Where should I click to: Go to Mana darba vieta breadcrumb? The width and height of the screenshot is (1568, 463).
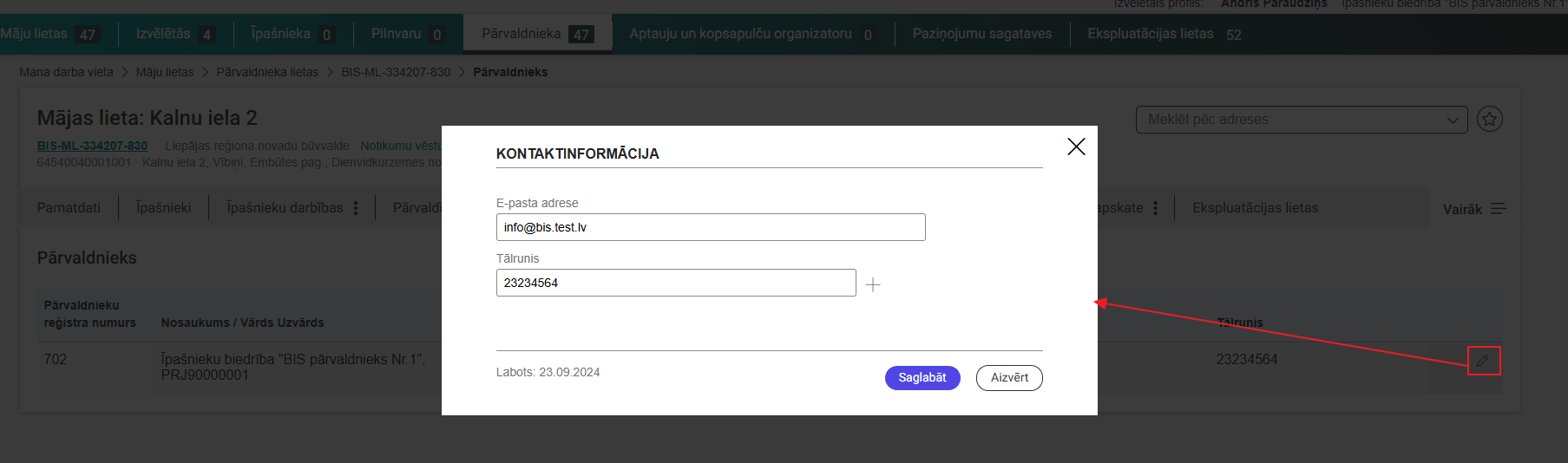(x=66, y=72)
